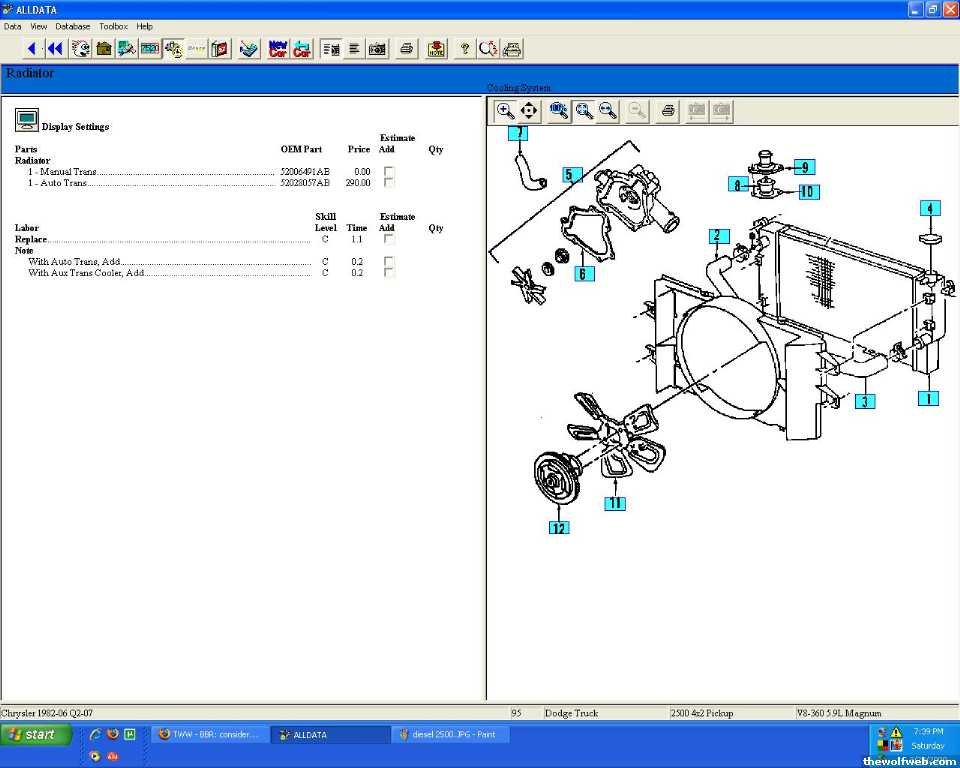The height and width of the screenshot is (768, 960).
Task: Check Estimate Add for Auto Trans radiator
Action: (389, 183)
